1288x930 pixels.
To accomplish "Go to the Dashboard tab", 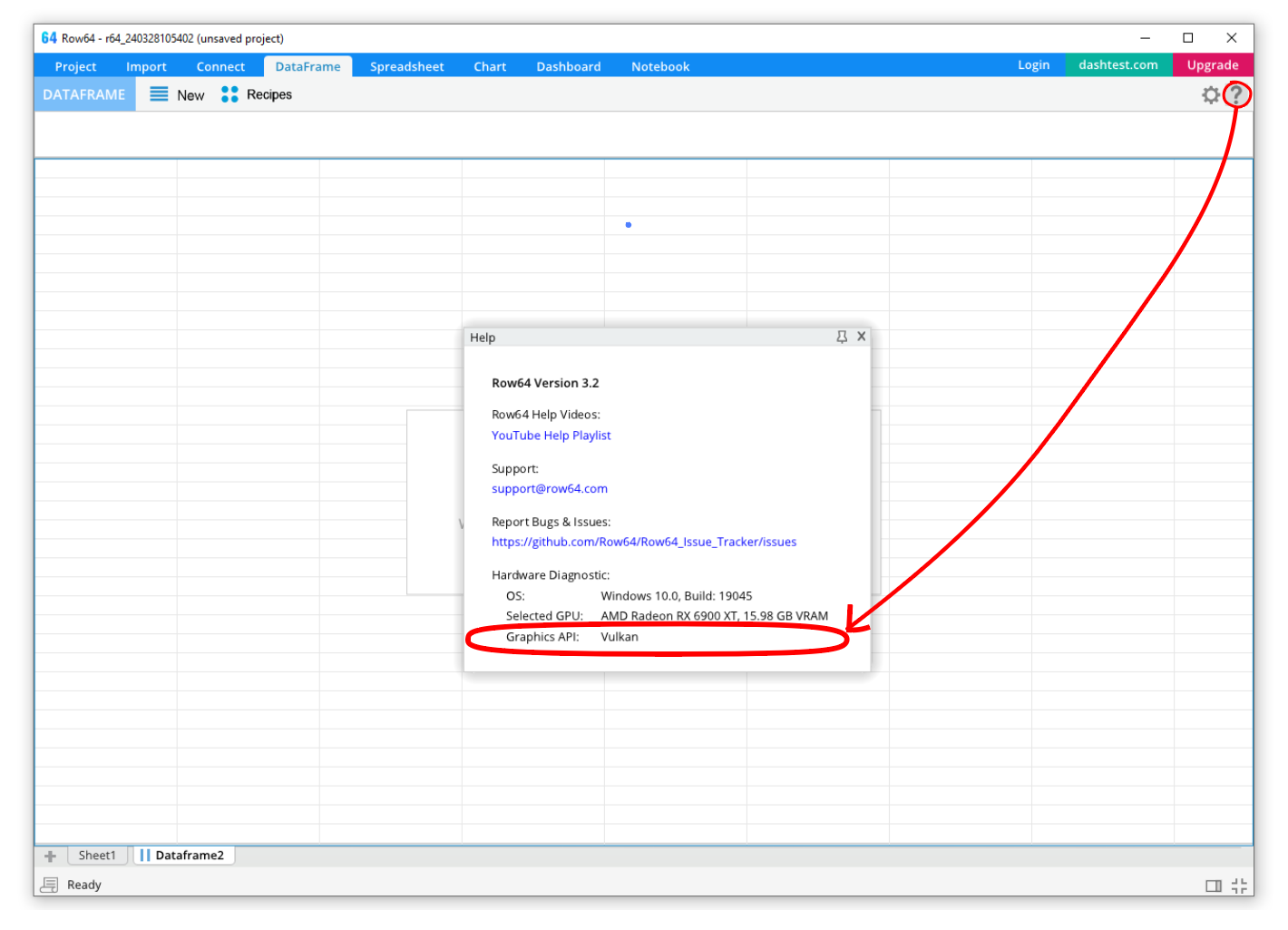I will (x=569, y=66).
